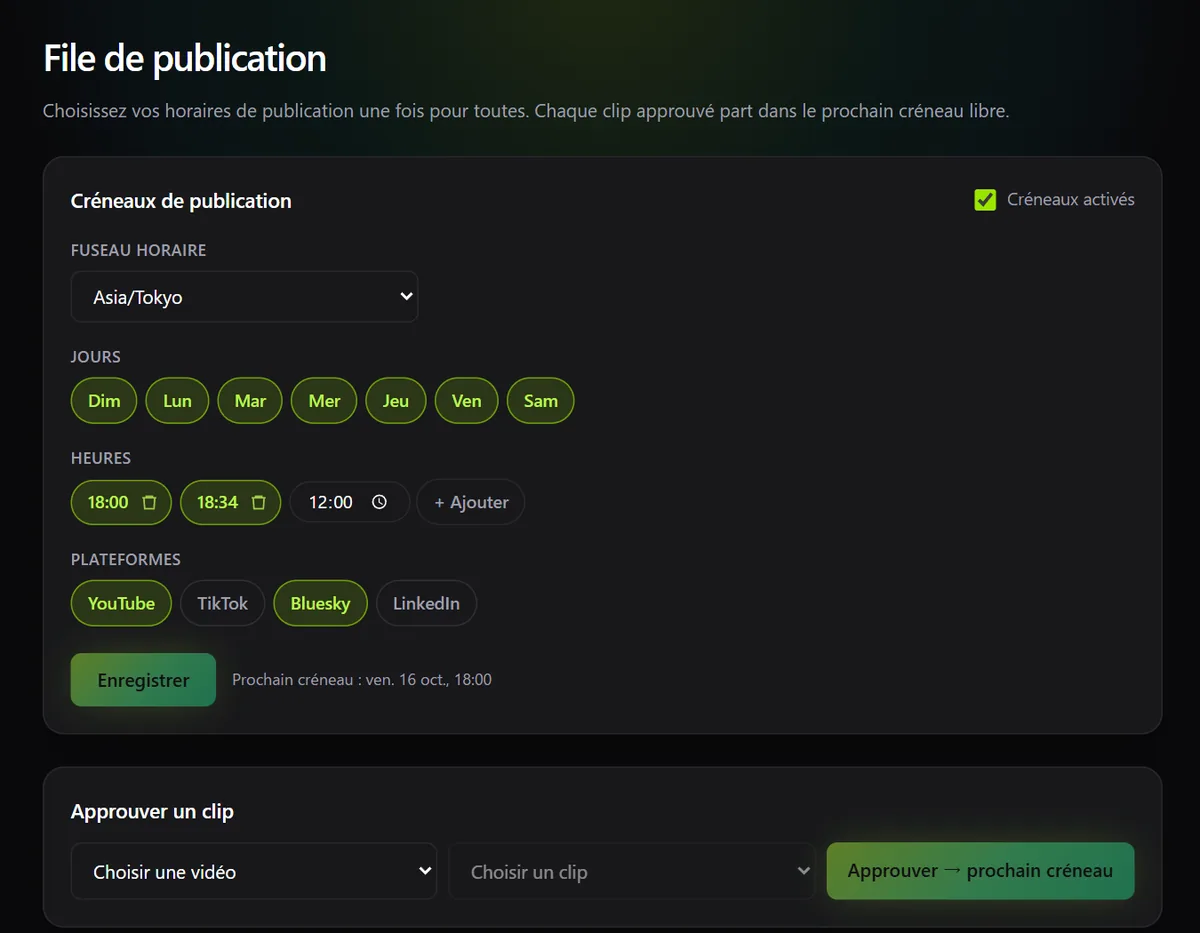Toggle the Mer day chip
Screen dimensions: 1200x933
[324, 401]
